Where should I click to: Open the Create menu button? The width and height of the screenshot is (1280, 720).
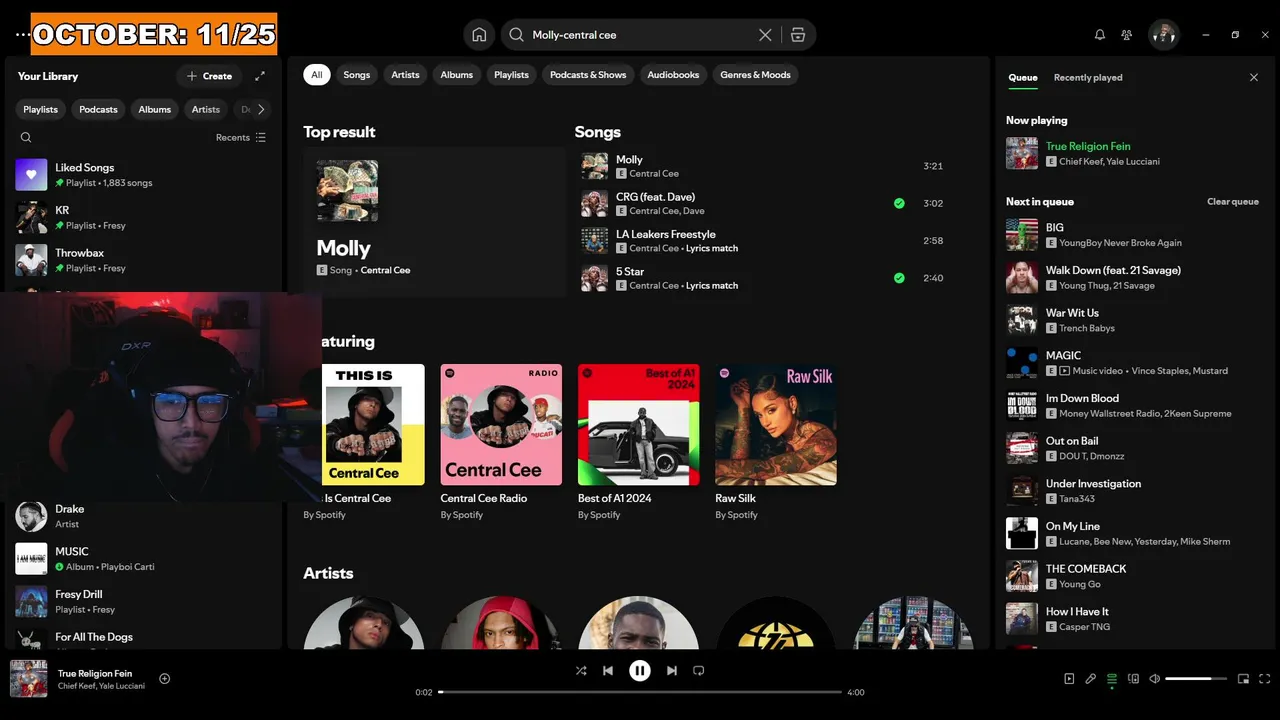tap(209, 76)
